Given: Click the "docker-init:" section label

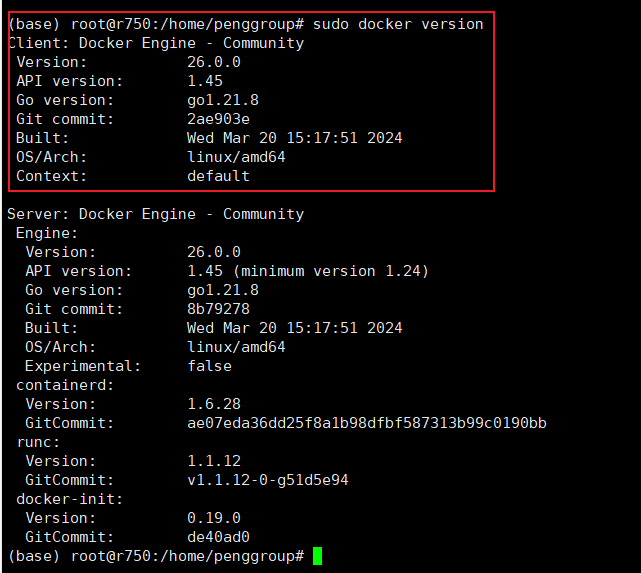Looking at the screenshot, I should tap(70, 499).
